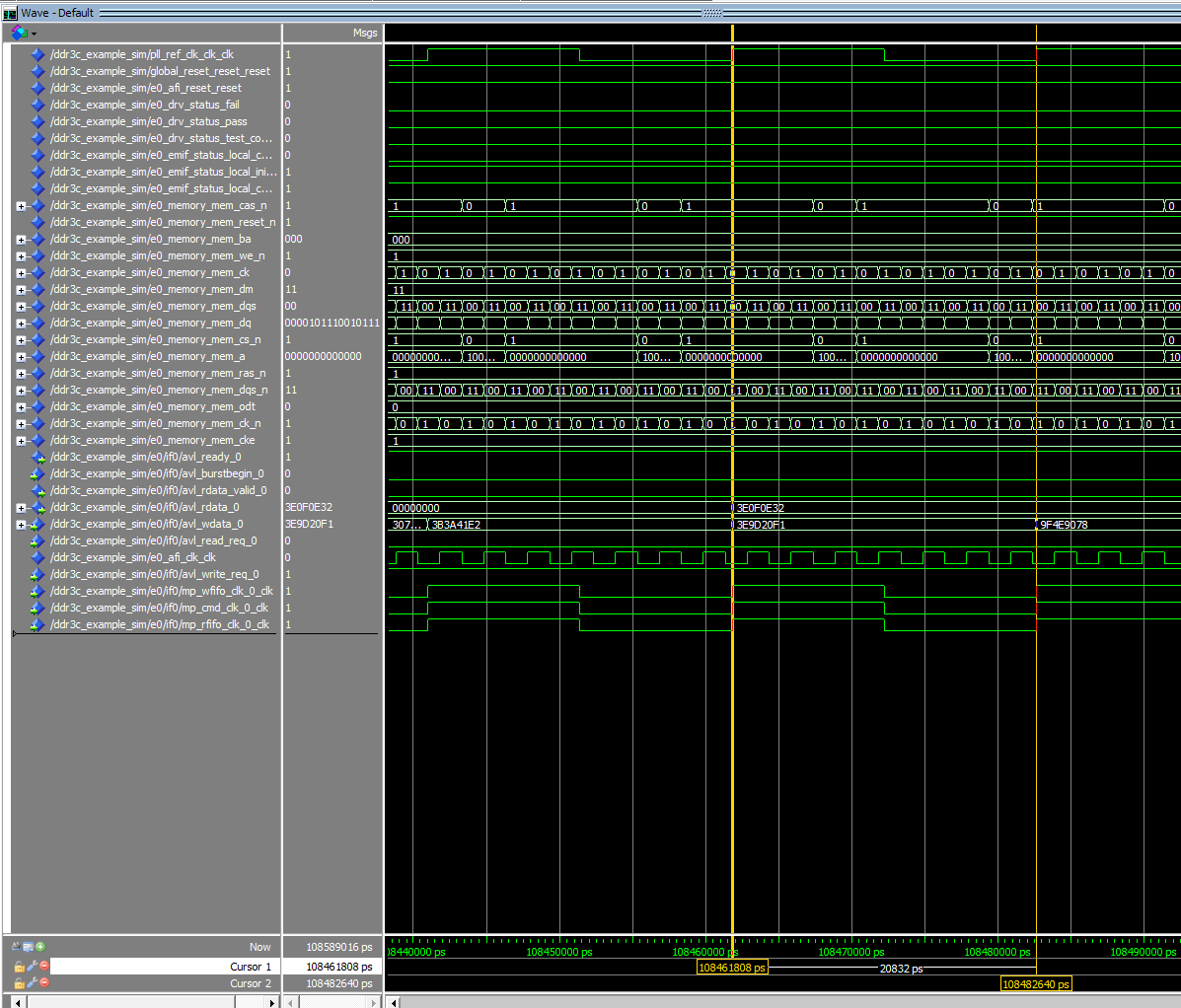Expand the e0_memory_mem_dq bus
The height and width of the screenshot is (1008, 1181).
(21, 324)
